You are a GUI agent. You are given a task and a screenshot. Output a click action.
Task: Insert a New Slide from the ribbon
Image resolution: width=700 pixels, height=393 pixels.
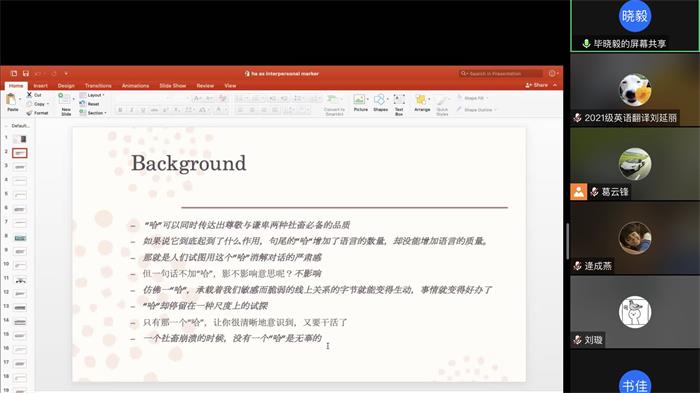[x=65, y=99]
